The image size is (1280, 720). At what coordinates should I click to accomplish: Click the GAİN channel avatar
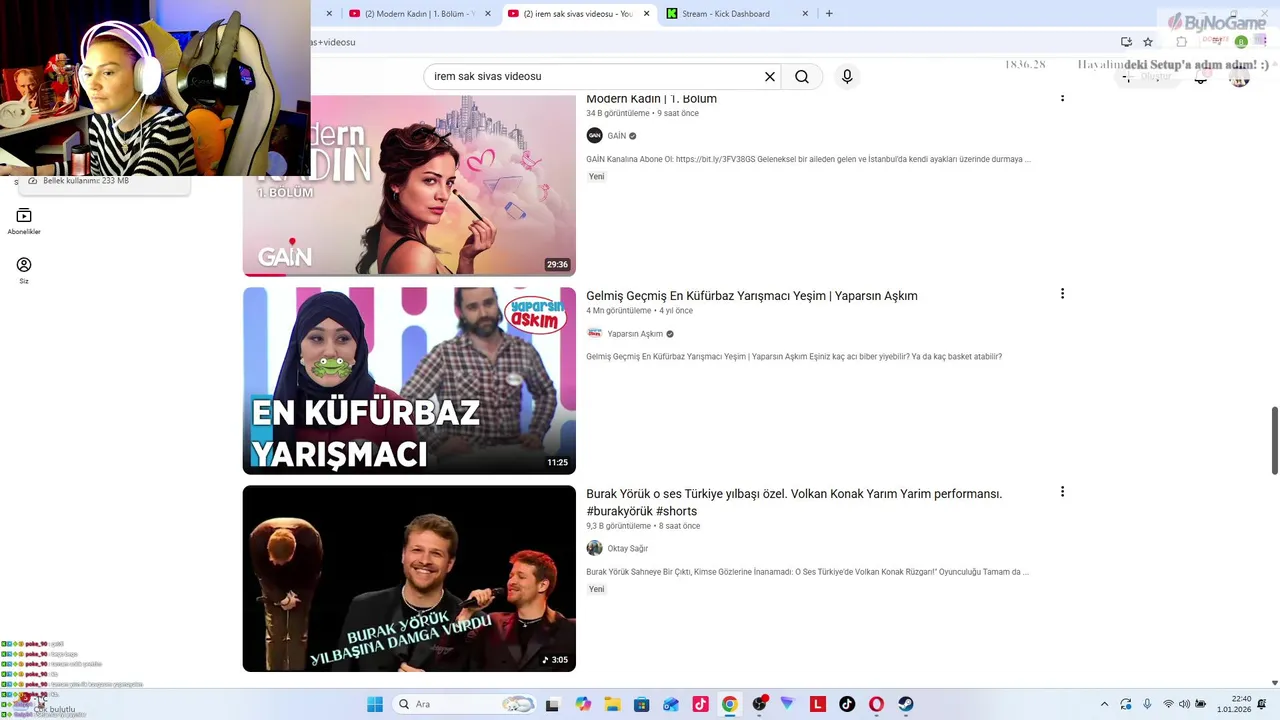click(594, 136)
